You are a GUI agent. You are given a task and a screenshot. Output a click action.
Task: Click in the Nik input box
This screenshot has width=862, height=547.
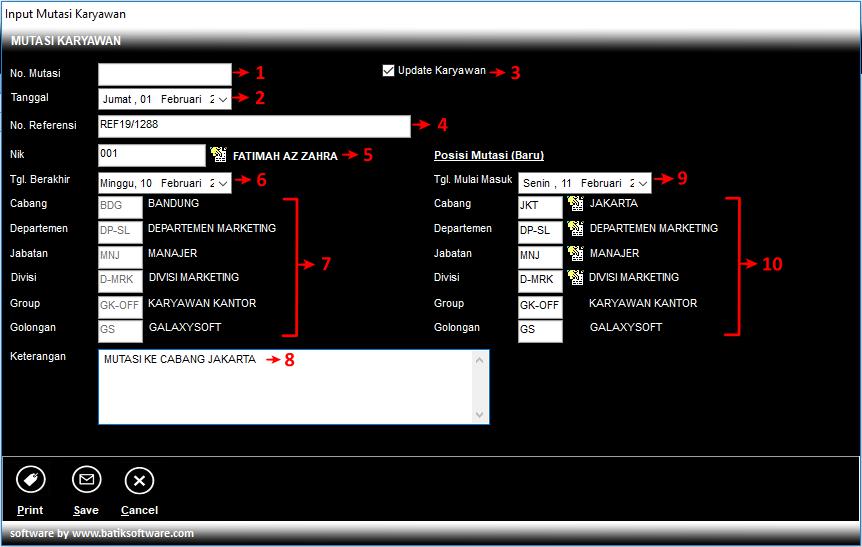pos(151,155)
